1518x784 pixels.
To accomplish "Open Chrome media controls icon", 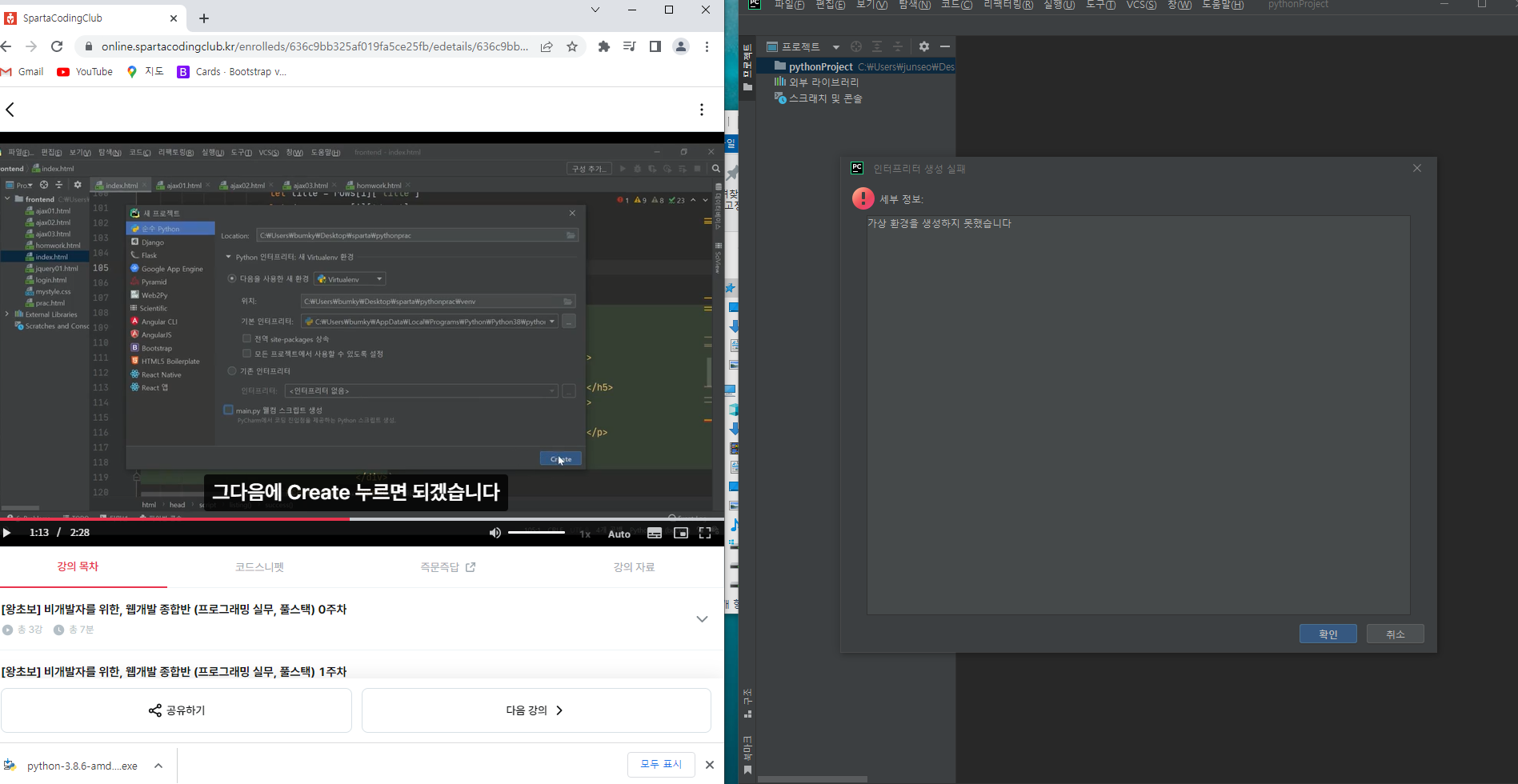I will tap(630, 46).
